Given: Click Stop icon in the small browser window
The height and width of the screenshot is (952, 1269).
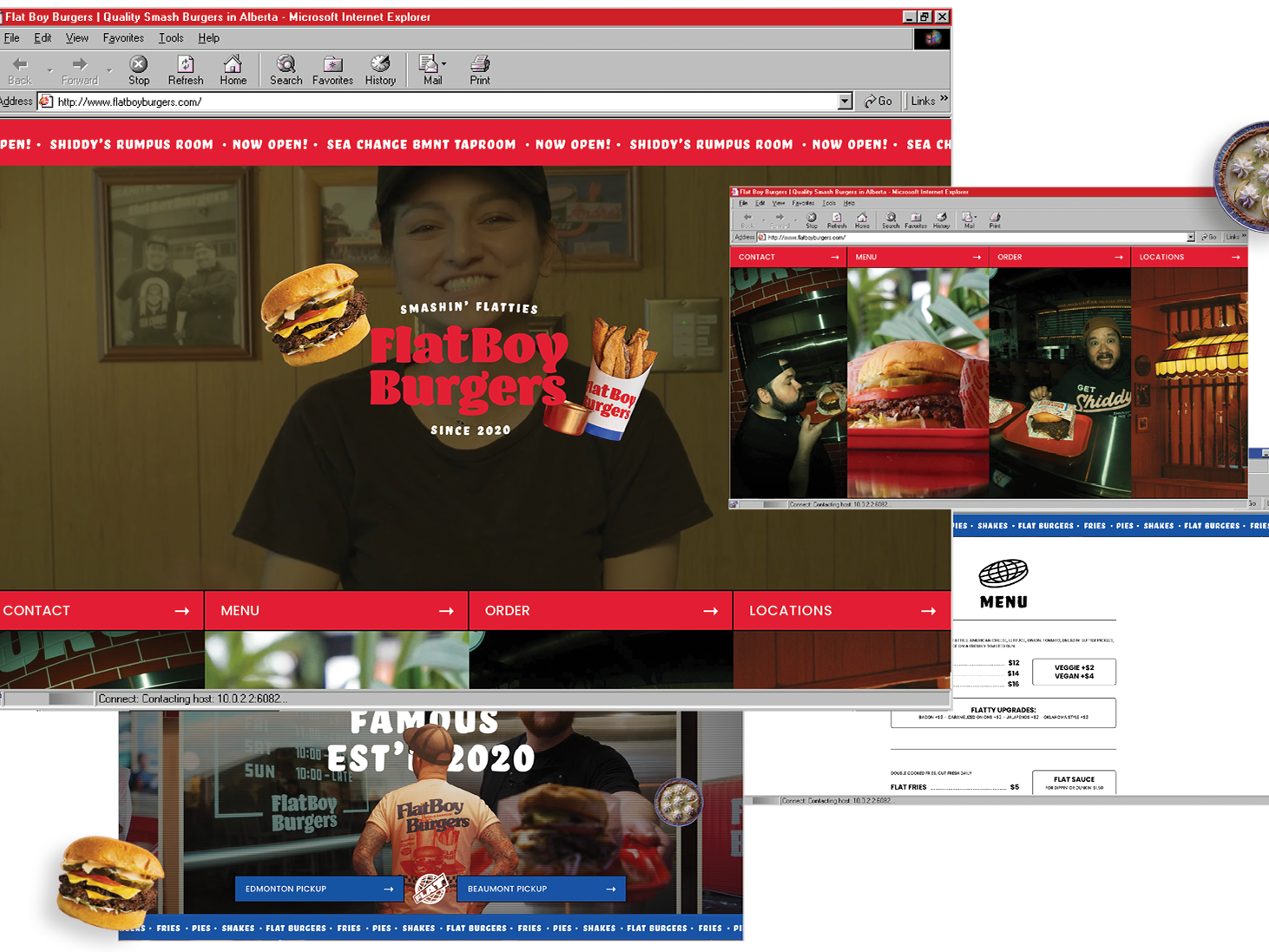Looking at the screenshot, I should (x=811, y=218).
